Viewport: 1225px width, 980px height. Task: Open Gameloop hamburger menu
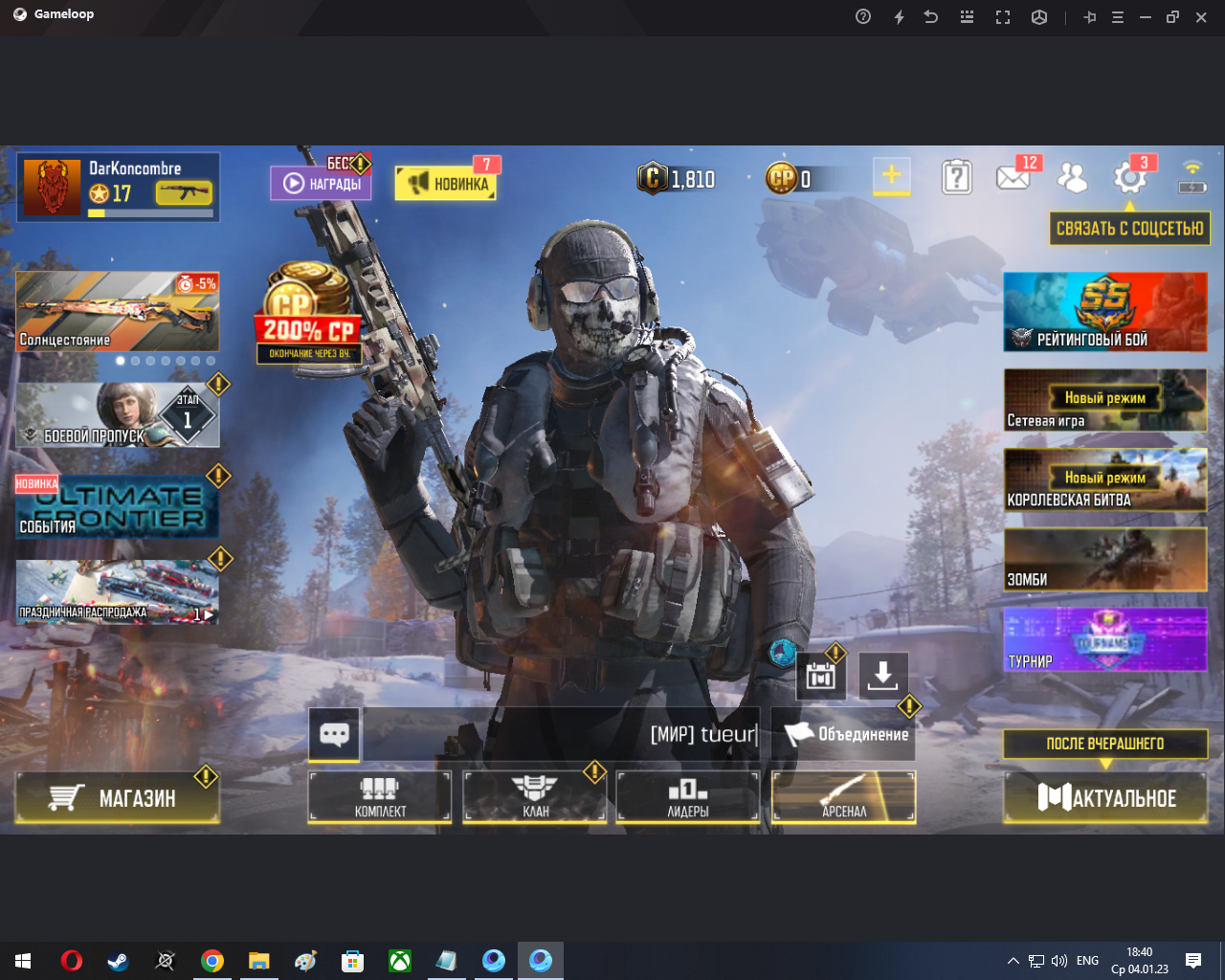tap(1117, 17)
